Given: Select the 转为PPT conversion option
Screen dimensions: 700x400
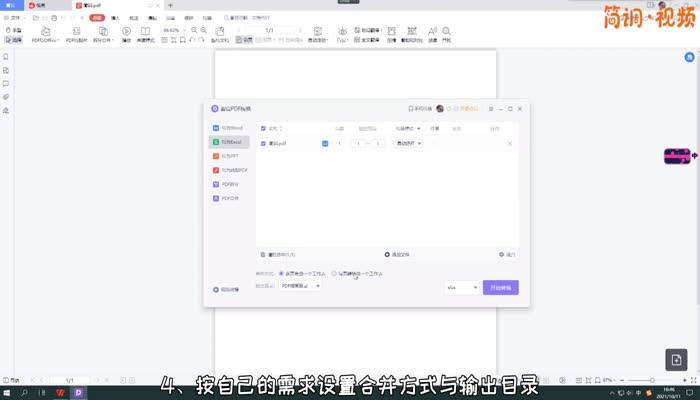Looking at the screenshot, I should coord(228,157).
